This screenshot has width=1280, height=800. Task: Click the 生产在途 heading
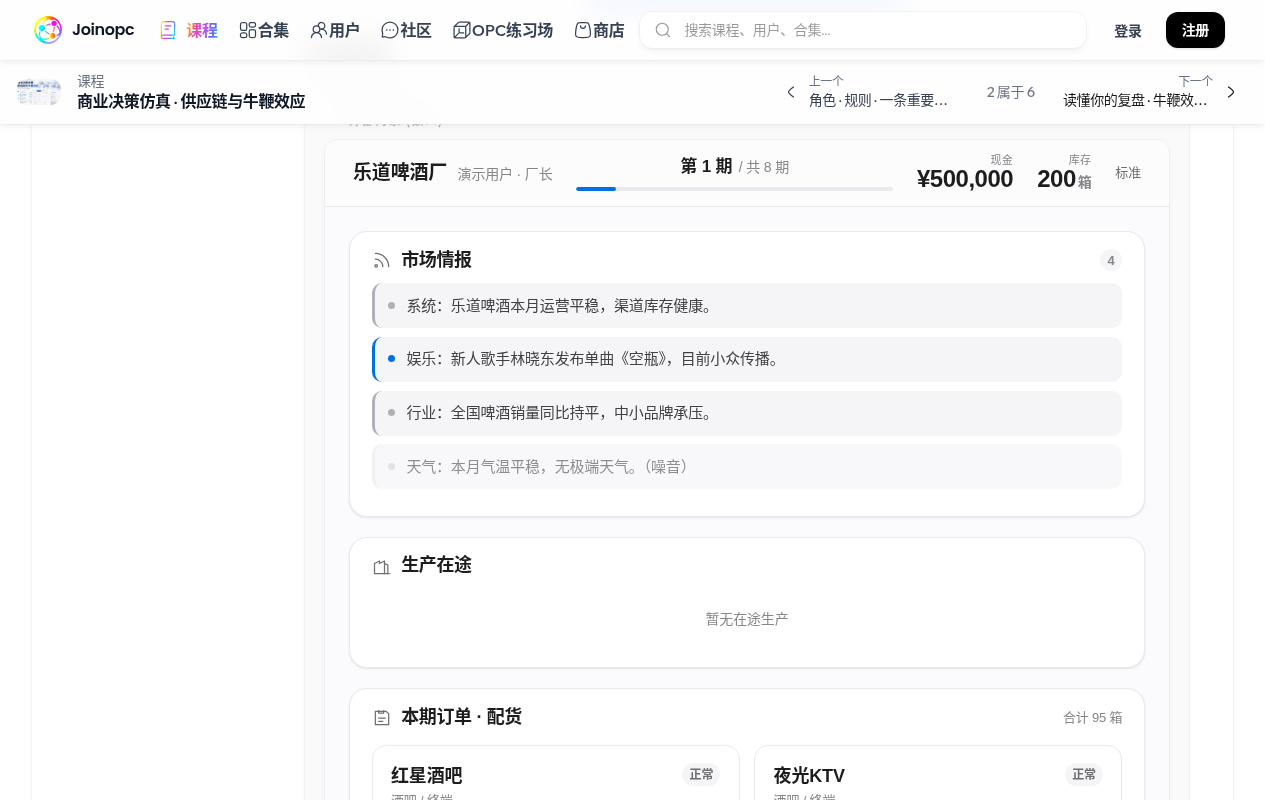coord(436,565)
